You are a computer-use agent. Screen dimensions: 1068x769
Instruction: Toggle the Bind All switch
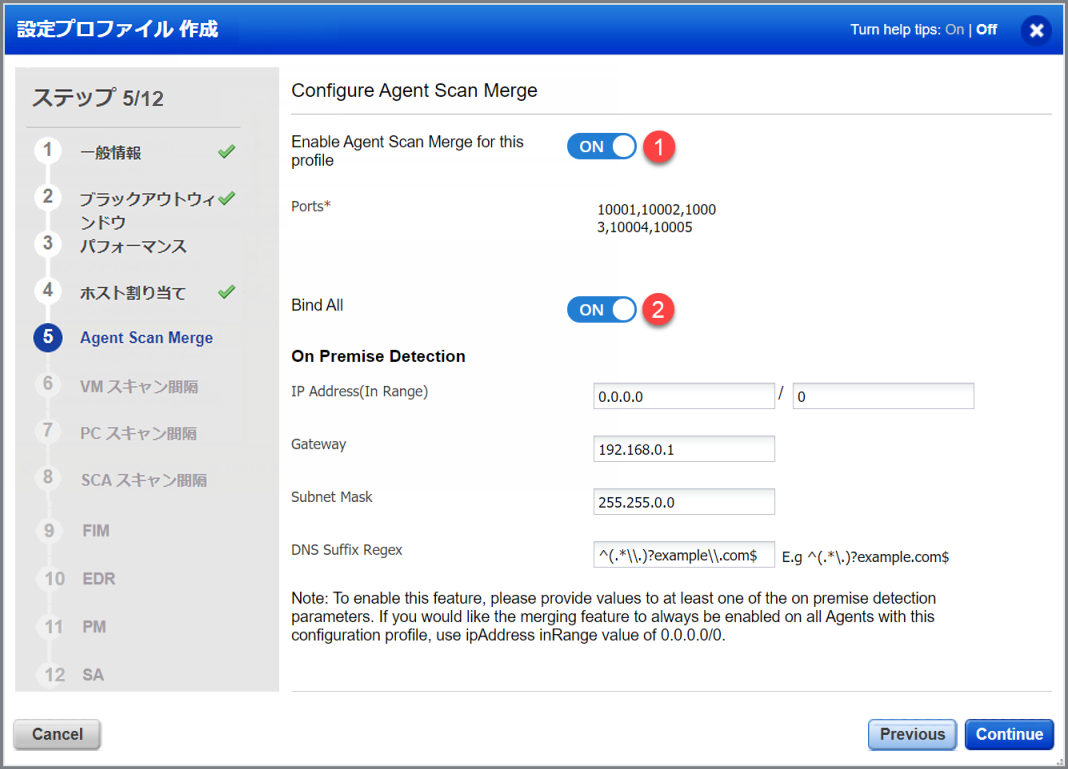point(601,310)
